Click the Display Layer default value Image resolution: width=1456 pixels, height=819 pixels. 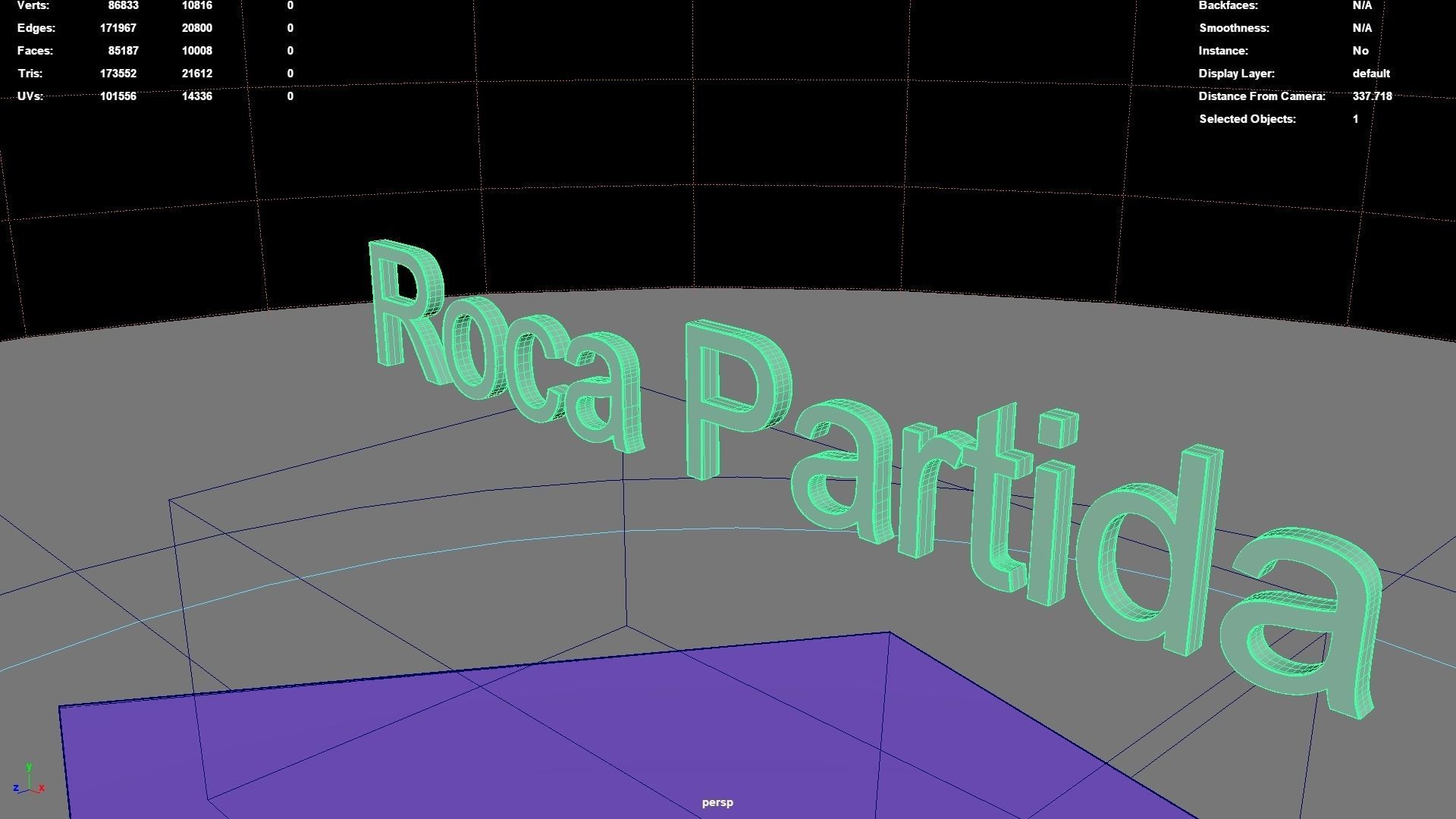[x=1370, y=74]
